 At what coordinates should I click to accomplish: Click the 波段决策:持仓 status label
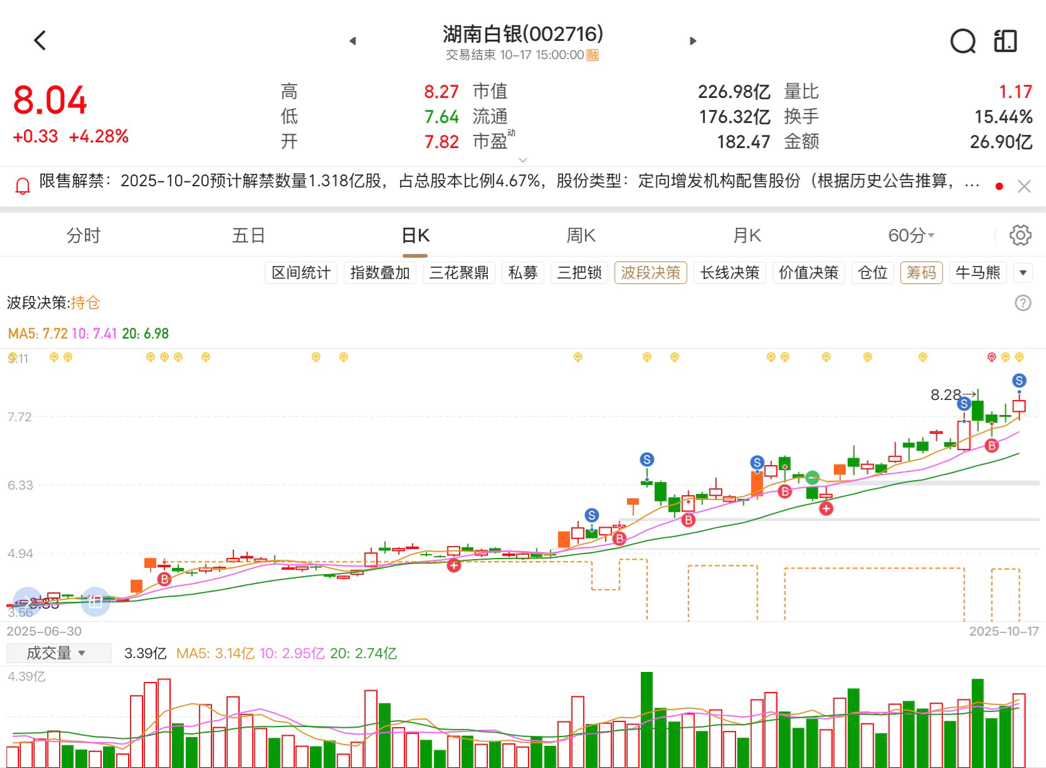point(53,303)
